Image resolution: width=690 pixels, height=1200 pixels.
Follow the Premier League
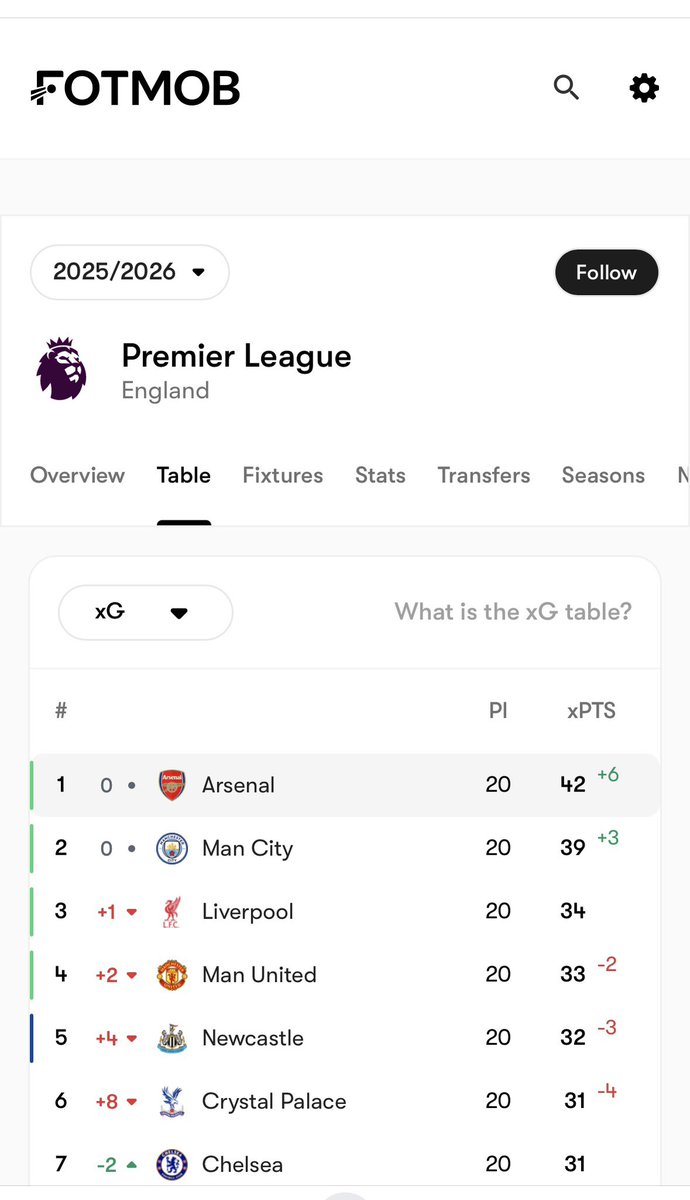(x=606, y=272)
